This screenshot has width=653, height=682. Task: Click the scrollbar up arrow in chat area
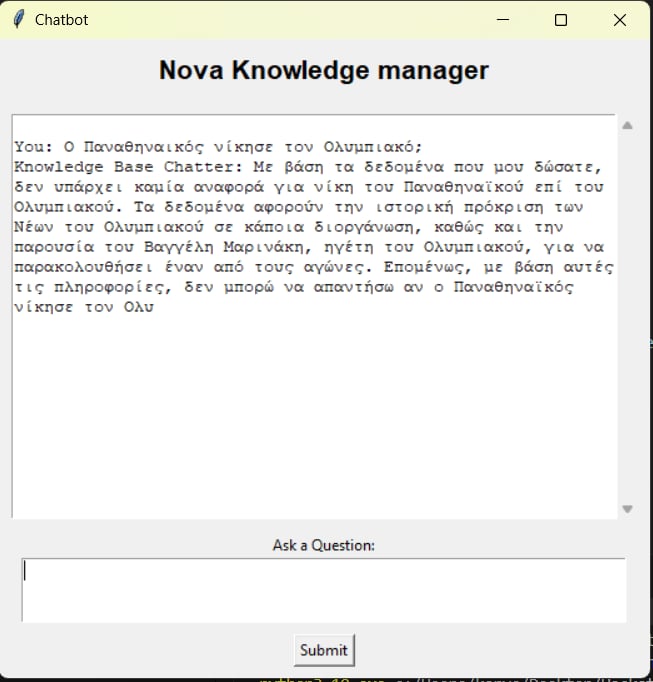click(x=627, y=126)
